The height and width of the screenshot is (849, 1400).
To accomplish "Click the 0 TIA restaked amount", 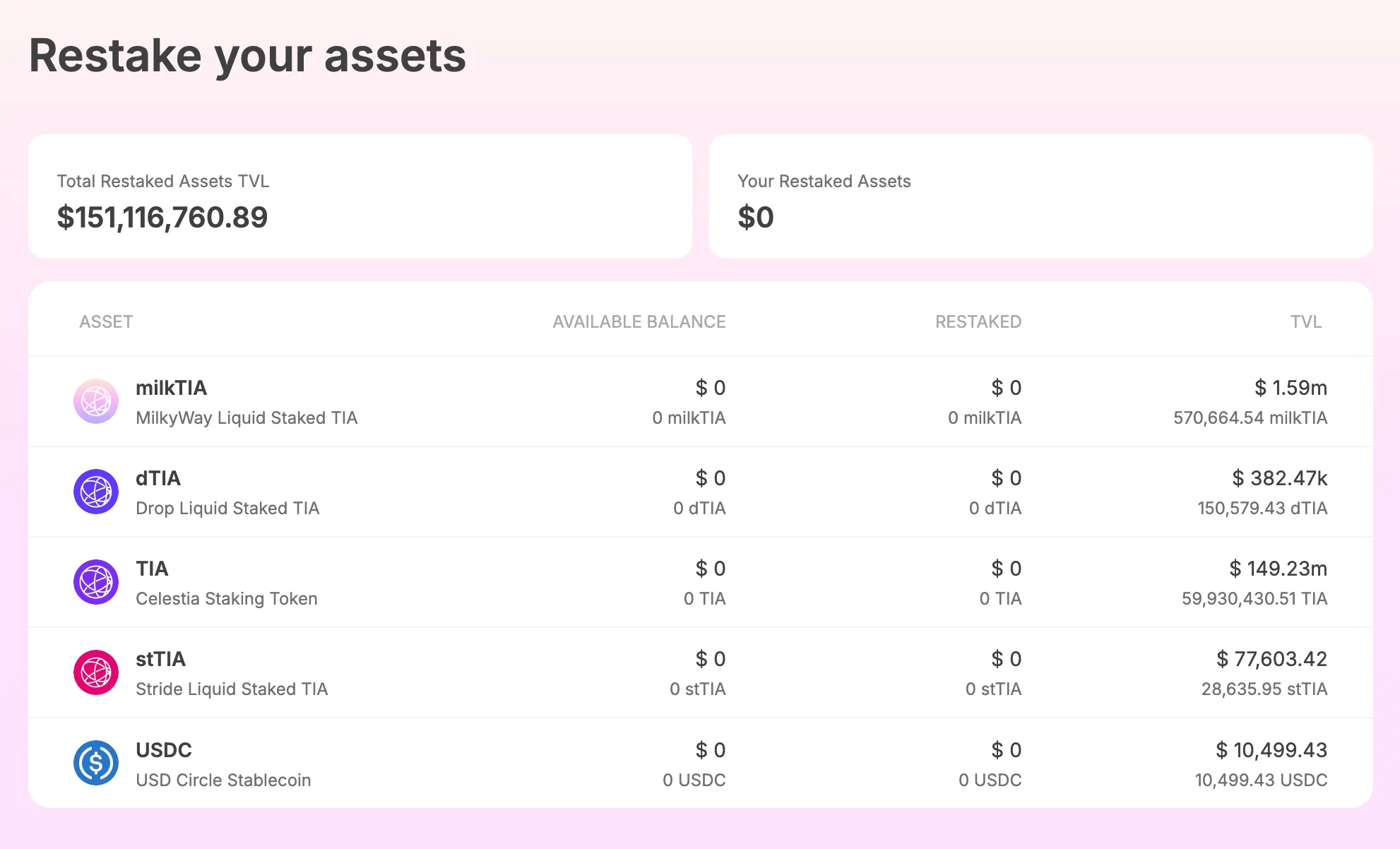I will click(x=1001, y=598).
